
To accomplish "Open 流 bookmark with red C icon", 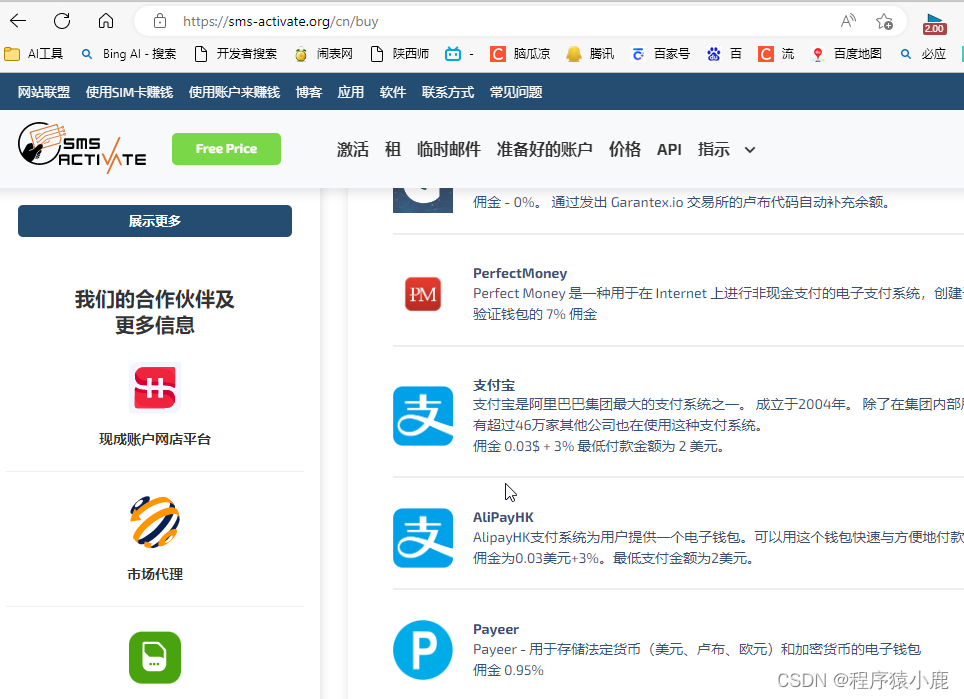I will (776, 54).
